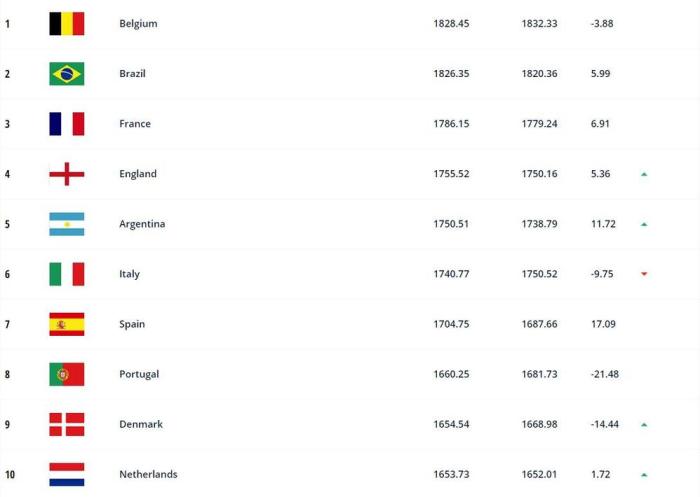Select the Portugal team name
The height and width of the screenshot is (497, 700).
[138, 374]
